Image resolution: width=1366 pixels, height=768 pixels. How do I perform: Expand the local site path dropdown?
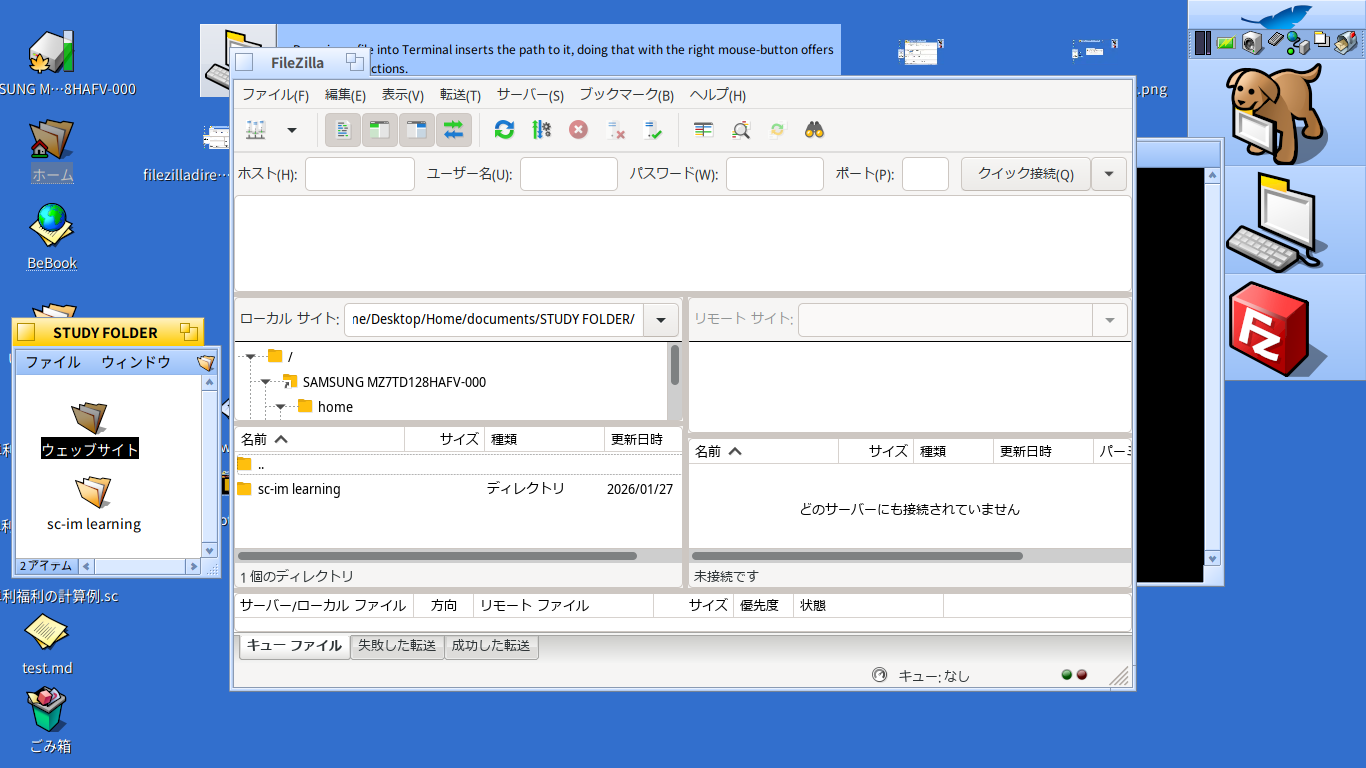click(x=661, y=320)
